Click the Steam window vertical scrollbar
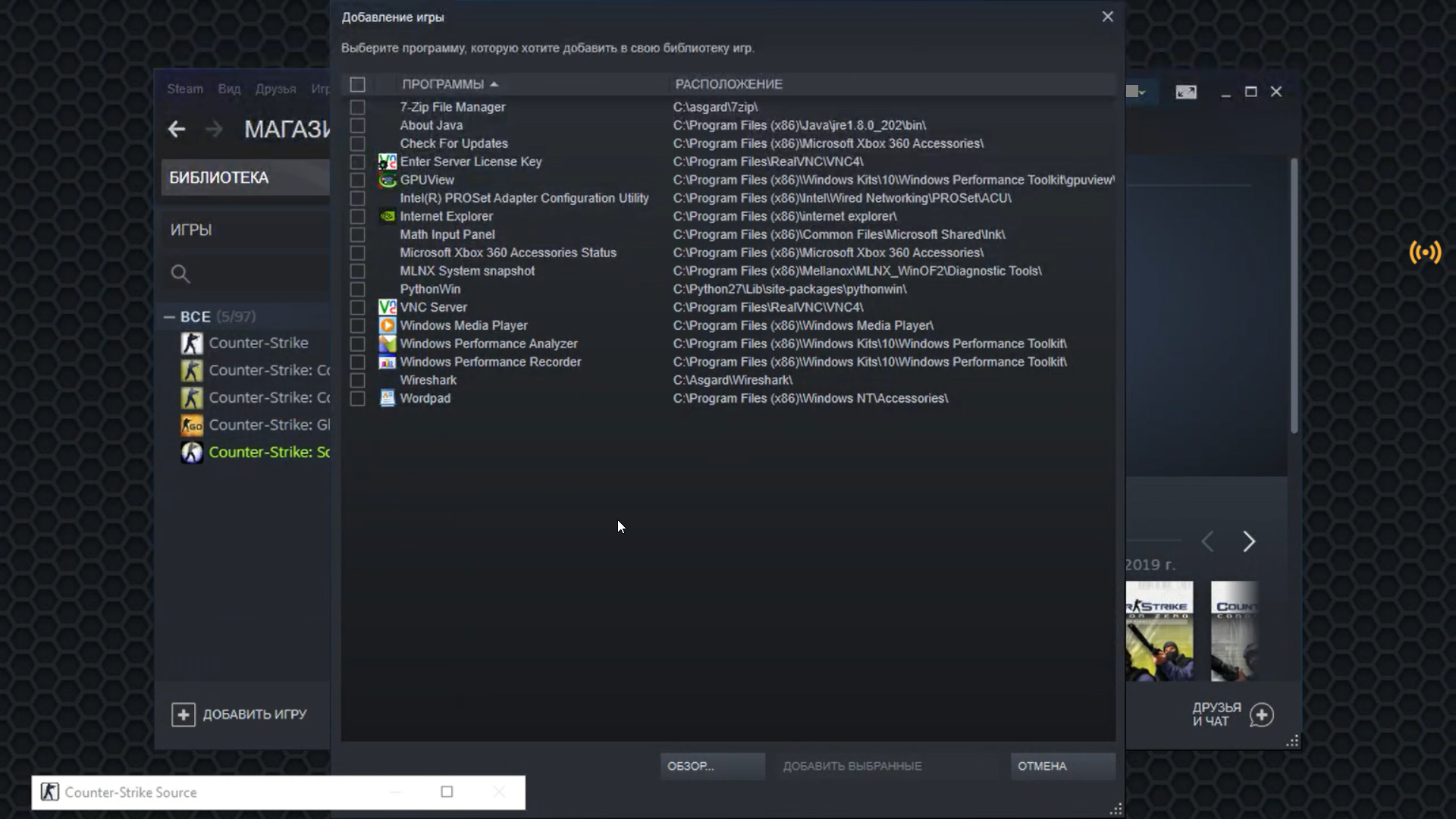This screenshot has height=819, width=1456. click(x=1294, y=296)
